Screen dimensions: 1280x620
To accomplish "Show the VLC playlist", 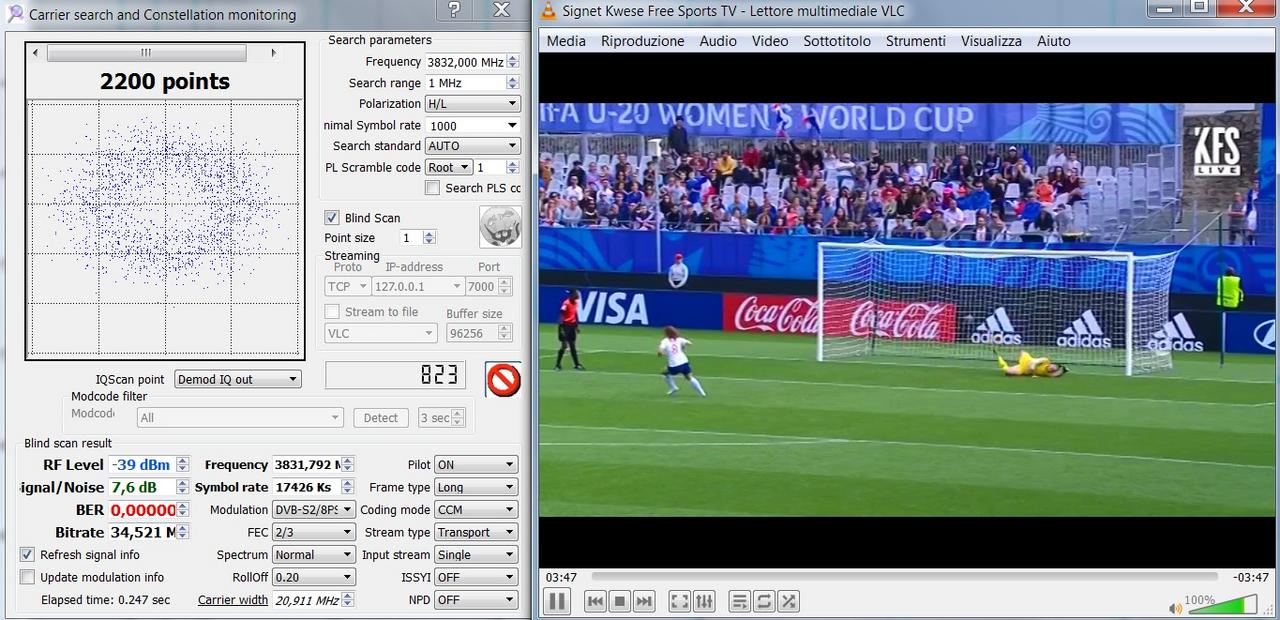I will 739,601.
